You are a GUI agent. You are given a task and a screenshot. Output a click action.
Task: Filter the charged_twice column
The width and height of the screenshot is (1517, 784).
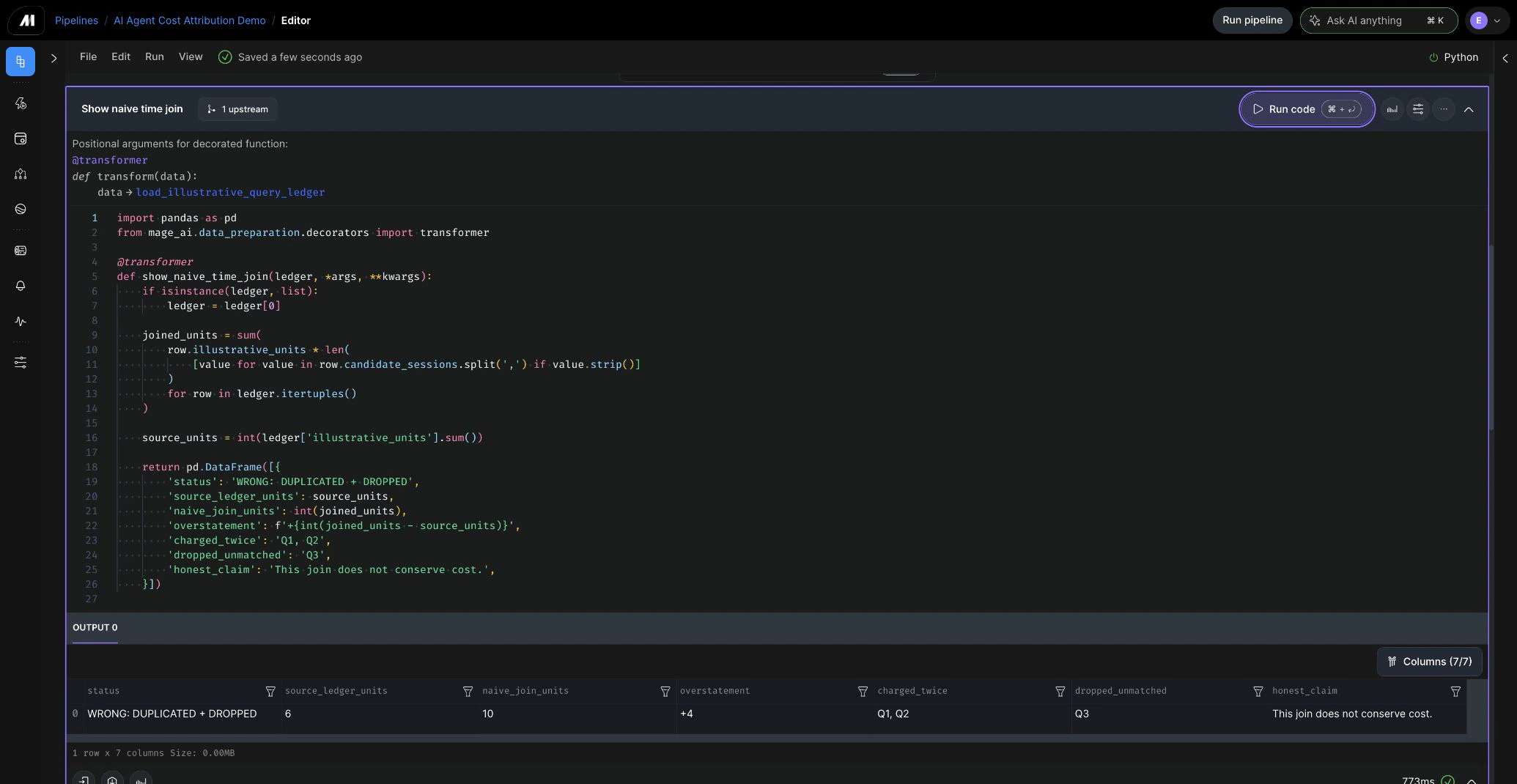point(1060,692)
